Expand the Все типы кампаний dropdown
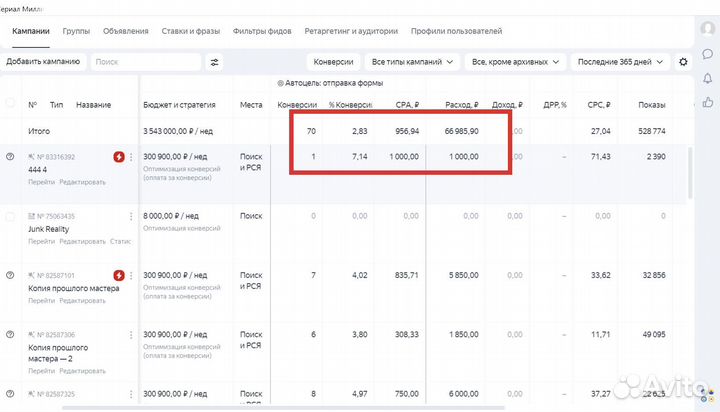The width and height of the screenshot is (720, 412). coord(412,62)
